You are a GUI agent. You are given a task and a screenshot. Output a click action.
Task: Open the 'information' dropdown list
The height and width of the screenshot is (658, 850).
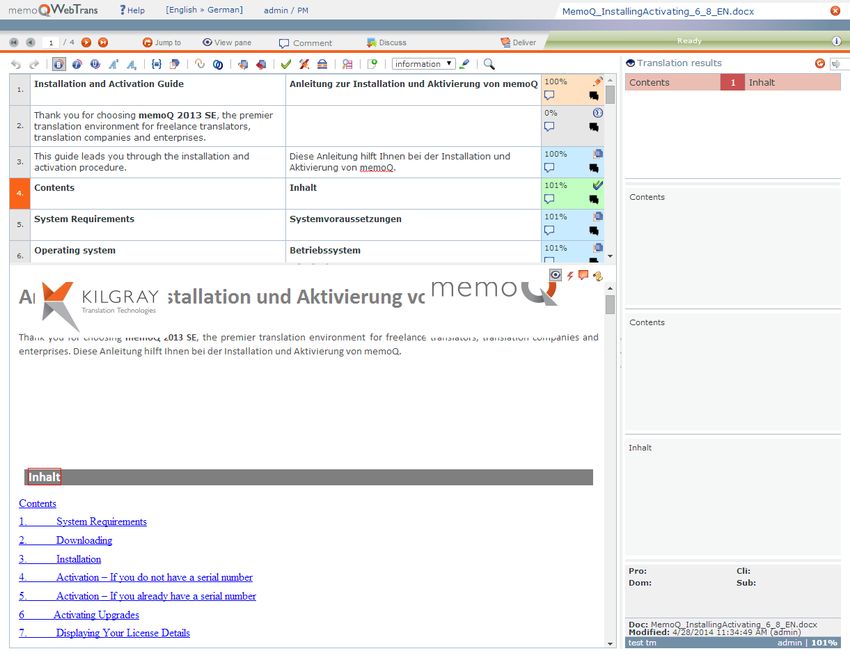(x=423, y=64)
